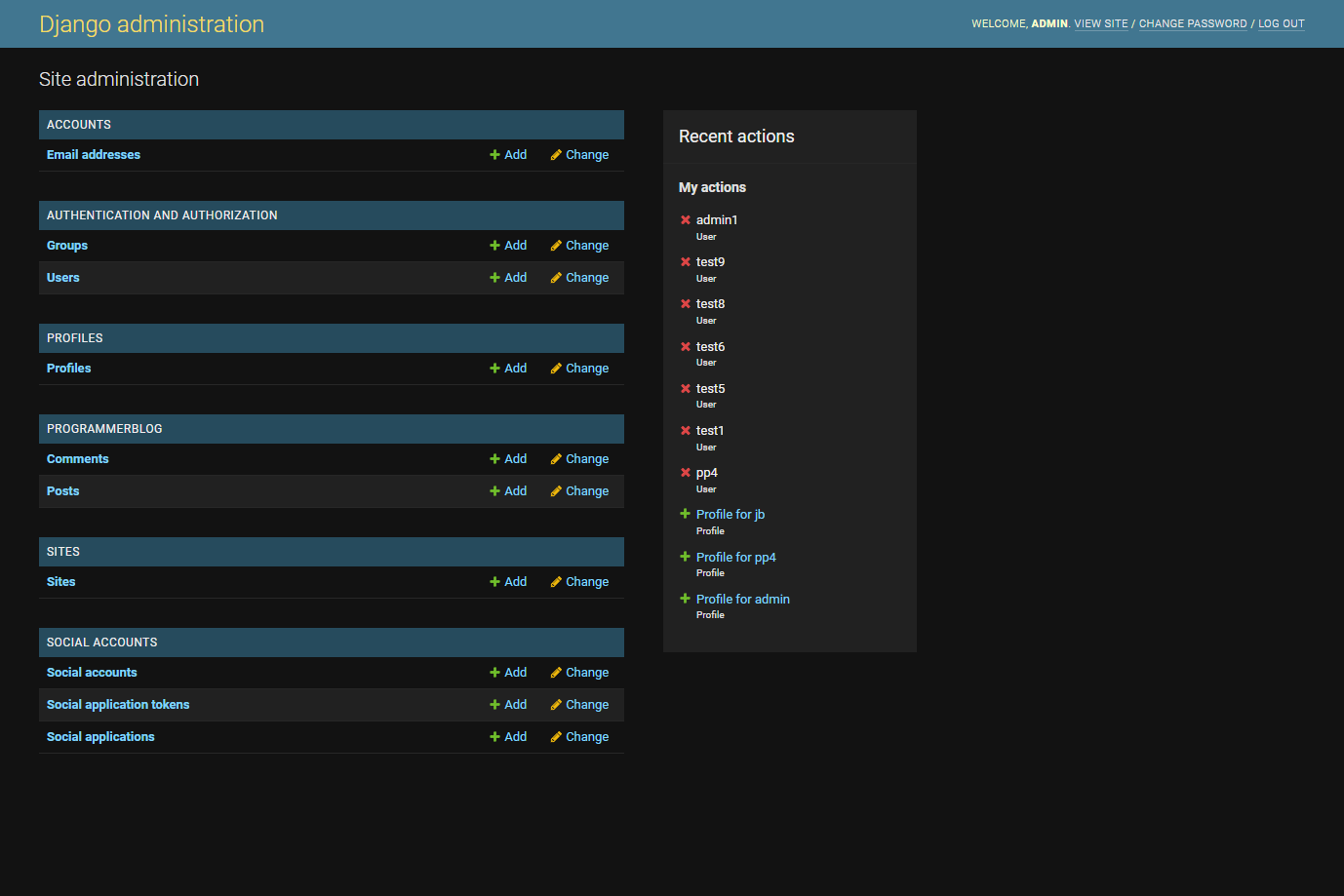Open recent action Profile for pp4
This screenshot has height=896, width=1344.
(736, 558)
